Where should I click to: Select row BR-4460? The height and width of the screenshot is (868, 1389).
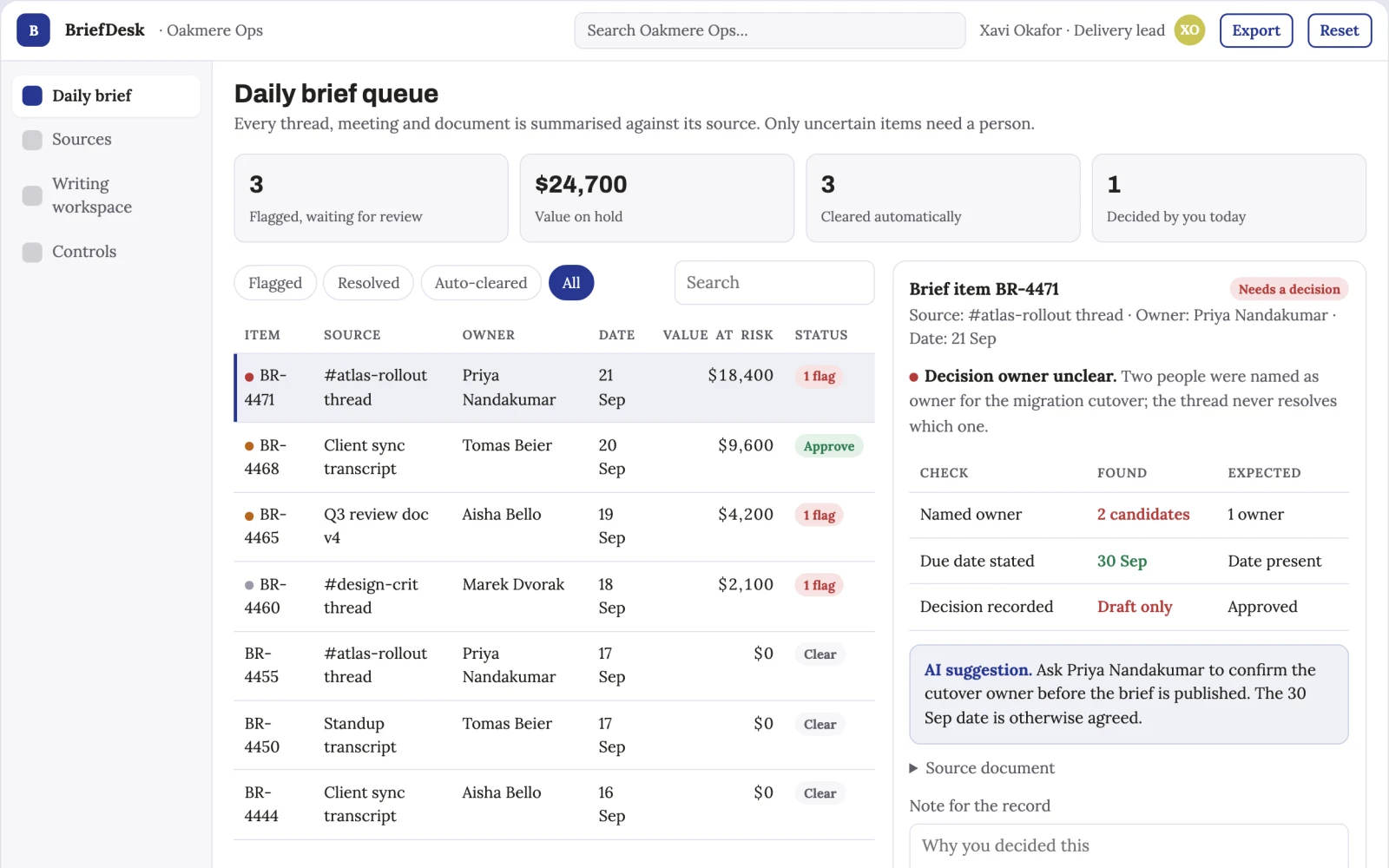click(x=554, y=596)
